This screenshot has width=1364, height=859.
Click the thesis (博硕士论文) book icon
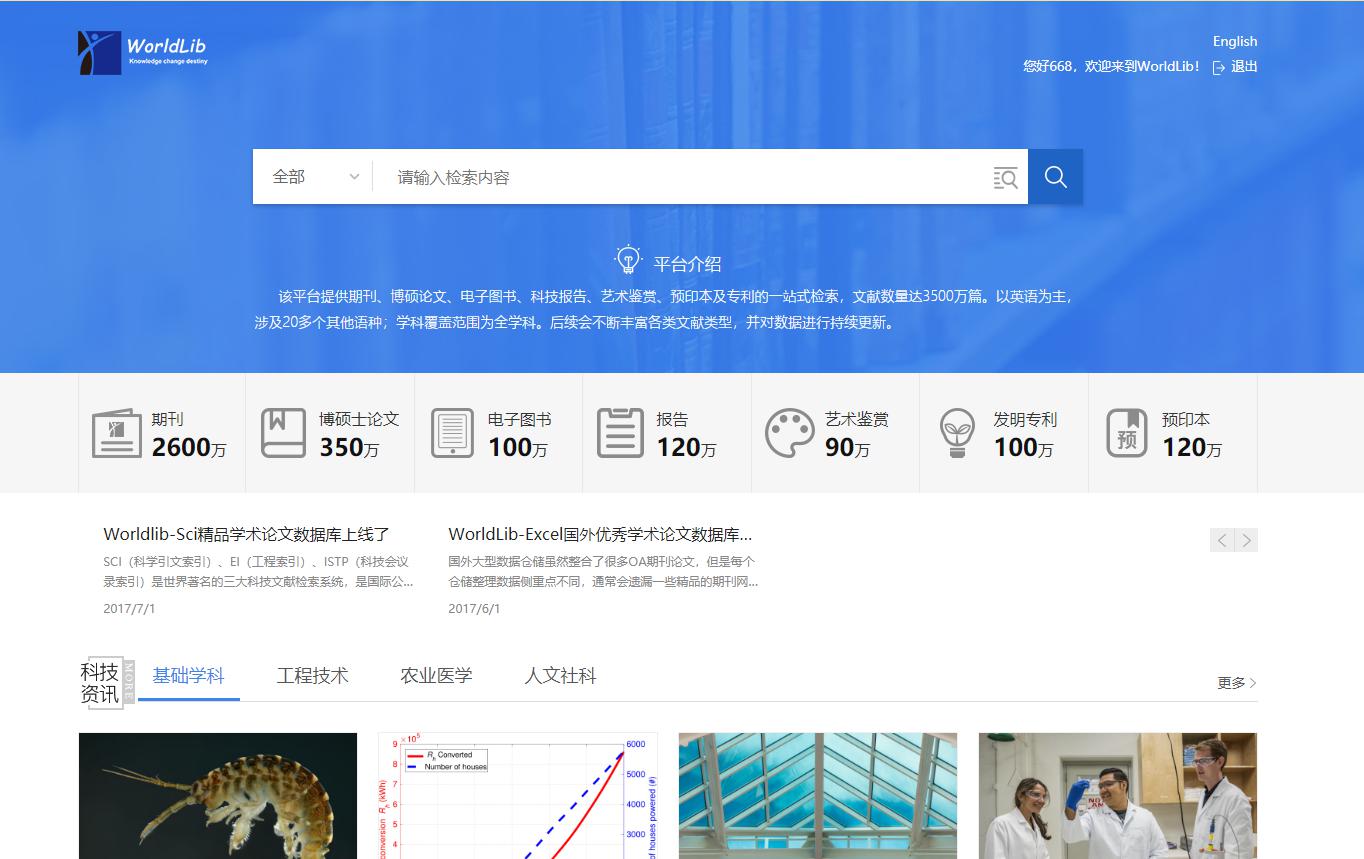(283, 433)
